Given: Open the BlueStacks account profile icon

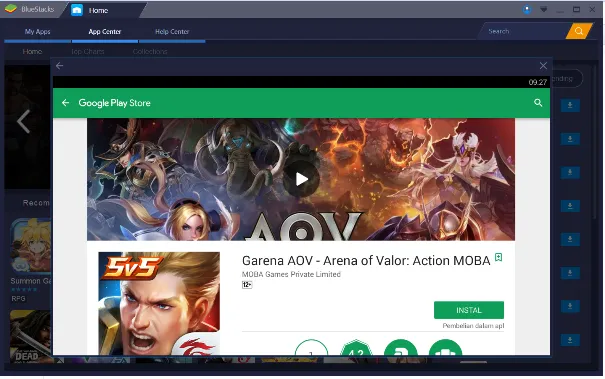Looking at the screenshot, I should [x=527, y=9].
